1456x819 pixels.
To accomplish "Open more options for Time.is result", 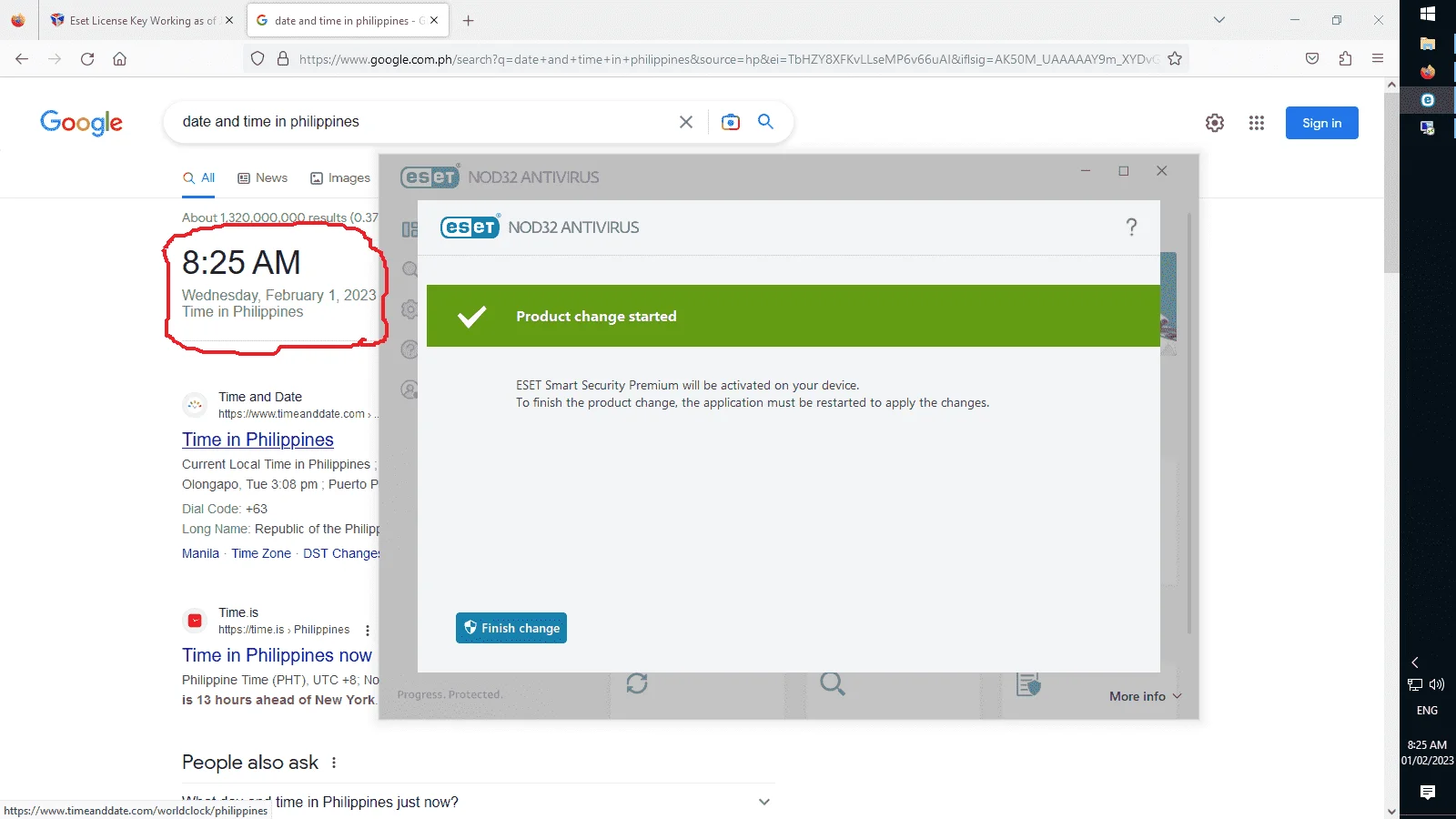I will click(x=368, y=630).
